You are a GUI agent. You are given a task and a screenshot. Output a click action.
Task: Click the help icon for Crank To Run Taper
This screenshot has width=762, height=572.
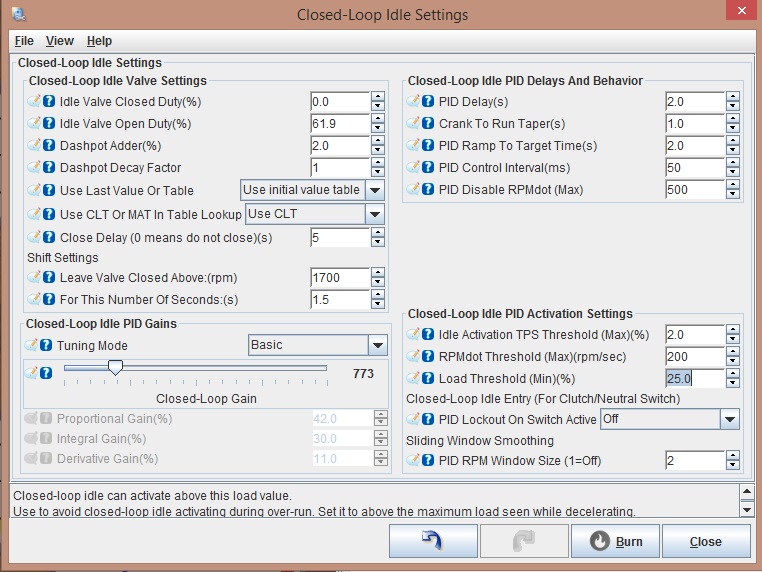click(428, 124)
